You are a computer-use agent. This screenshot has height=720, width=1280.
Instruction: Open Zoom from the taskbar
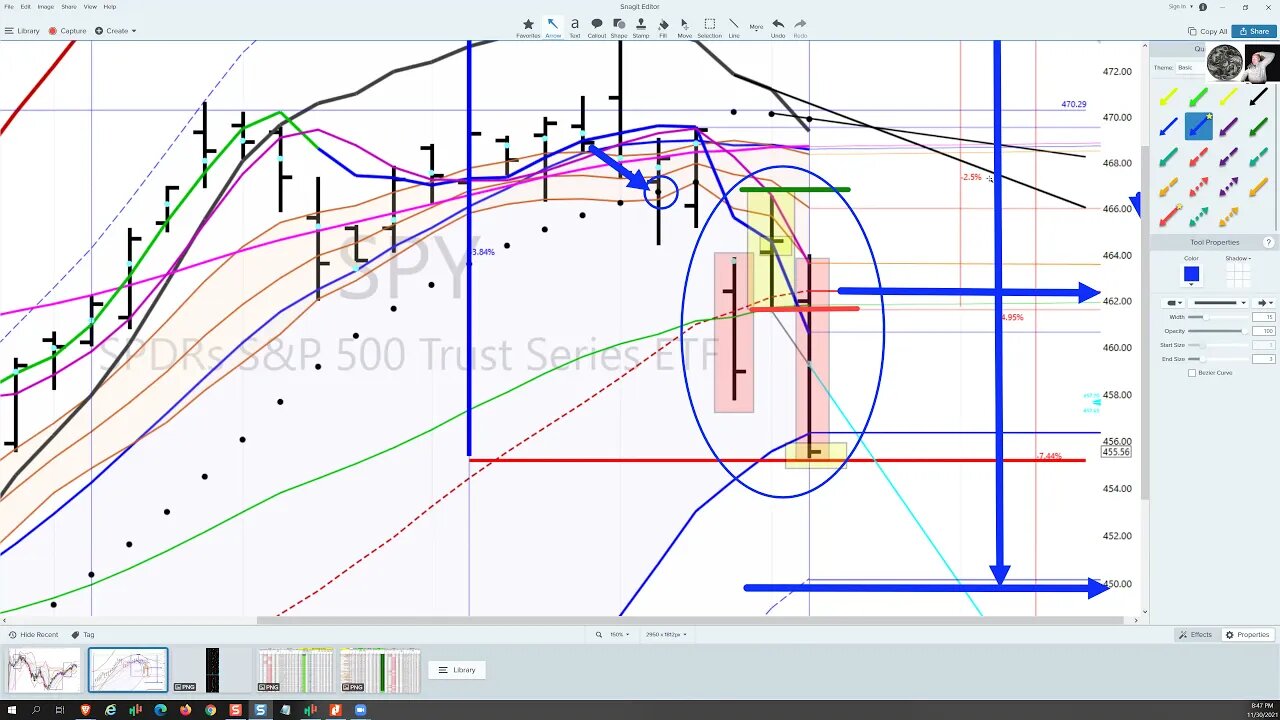pyautogui.click(x=361, y=710)
